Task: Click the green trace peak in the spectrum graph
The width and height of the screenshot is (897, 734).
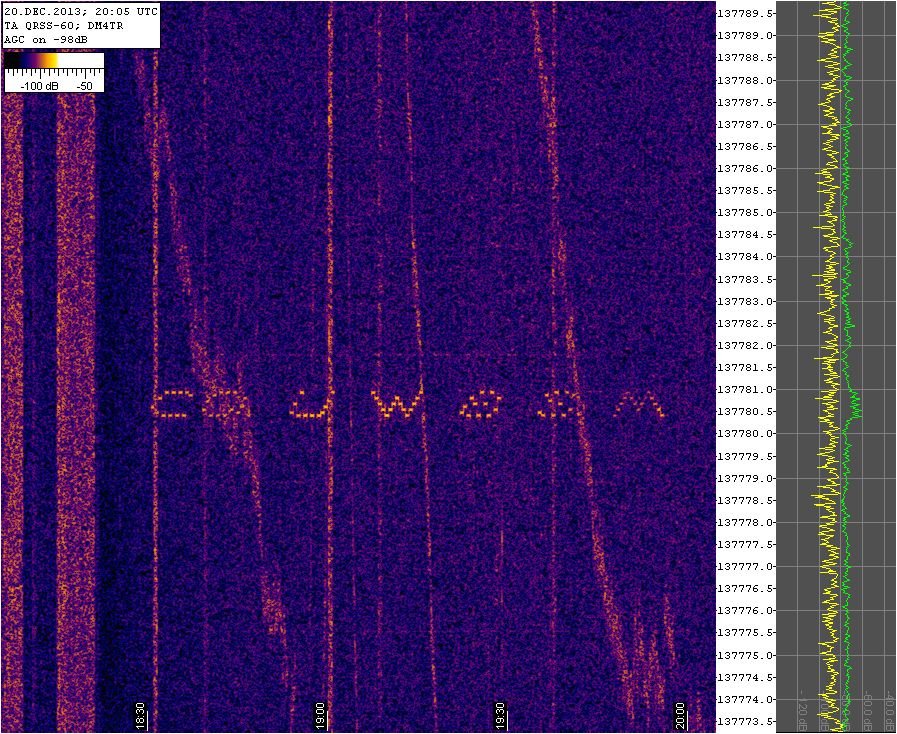Action: (856, 405)
